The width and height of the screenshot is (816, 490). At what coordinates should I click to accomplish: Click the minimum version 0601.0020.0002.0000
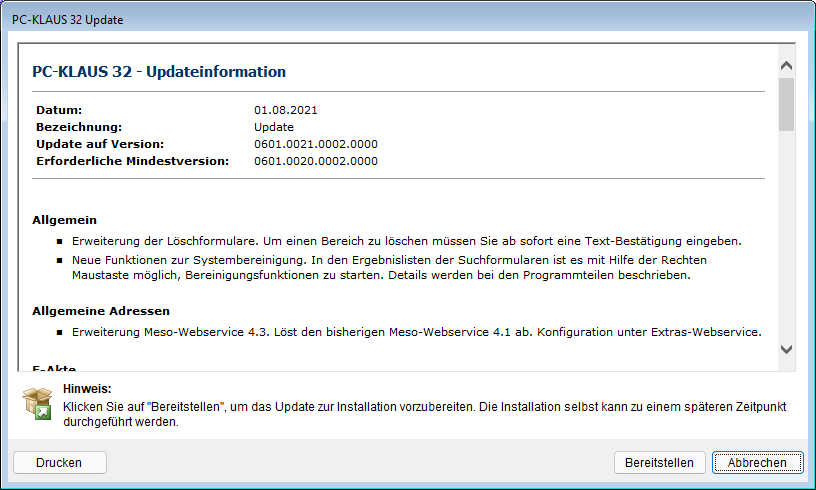[x=316, y=161]
